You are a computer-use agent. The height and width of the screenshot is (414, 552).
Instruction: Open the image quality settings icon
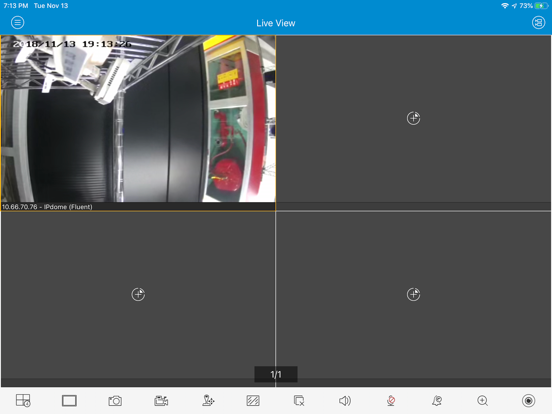pyautogui.click(x=253, y=401)
